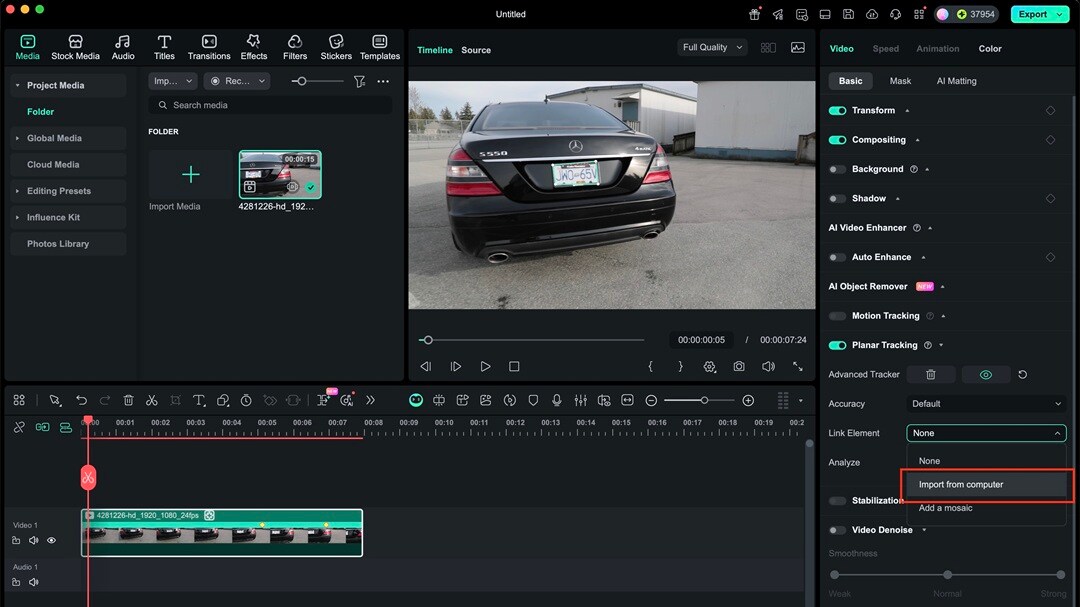Take a snapshot with camera icon
The width and height of the screenshot is (1080, 607).
pos(738,367)
